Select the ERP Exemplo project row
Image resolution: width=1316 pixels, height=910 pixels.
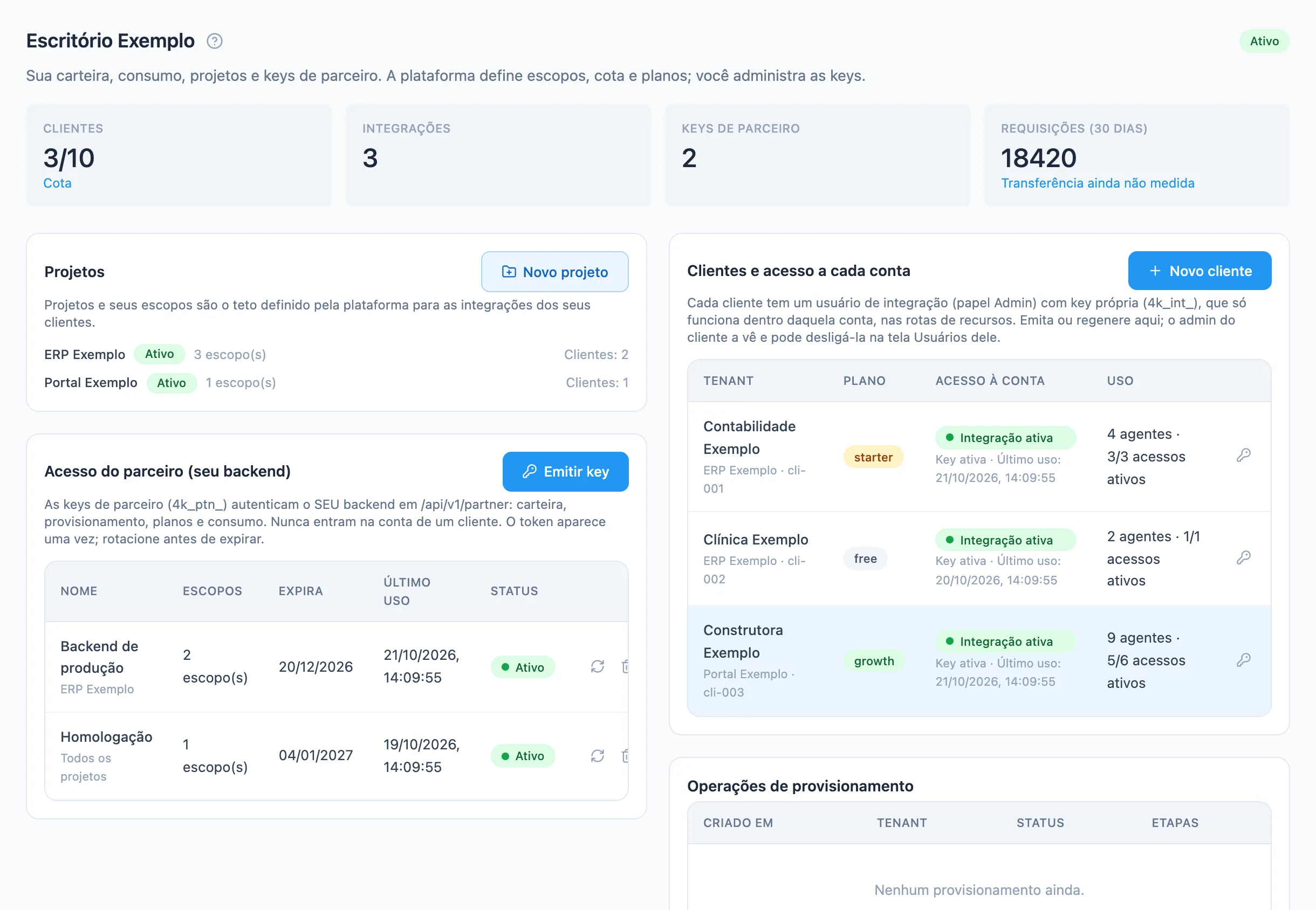point(337,354)
